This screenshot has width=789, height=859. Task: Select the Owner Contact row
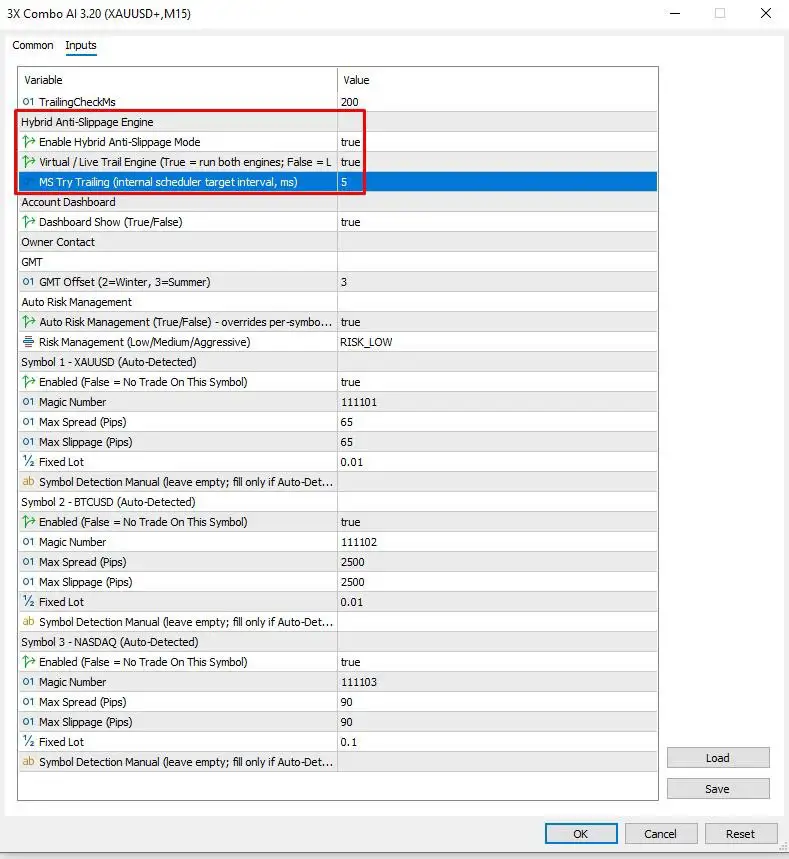[338, 242]
